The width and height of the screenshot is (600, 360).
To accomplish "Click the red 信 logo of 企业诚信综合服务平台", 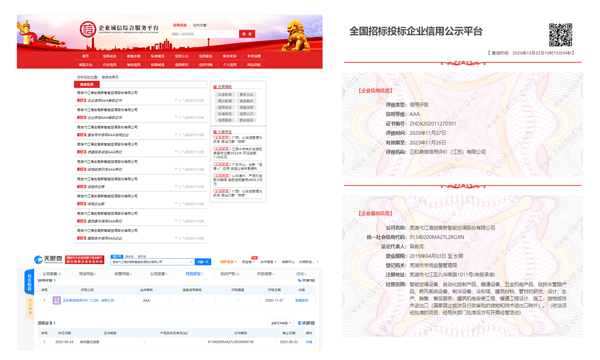I will 88,29.
